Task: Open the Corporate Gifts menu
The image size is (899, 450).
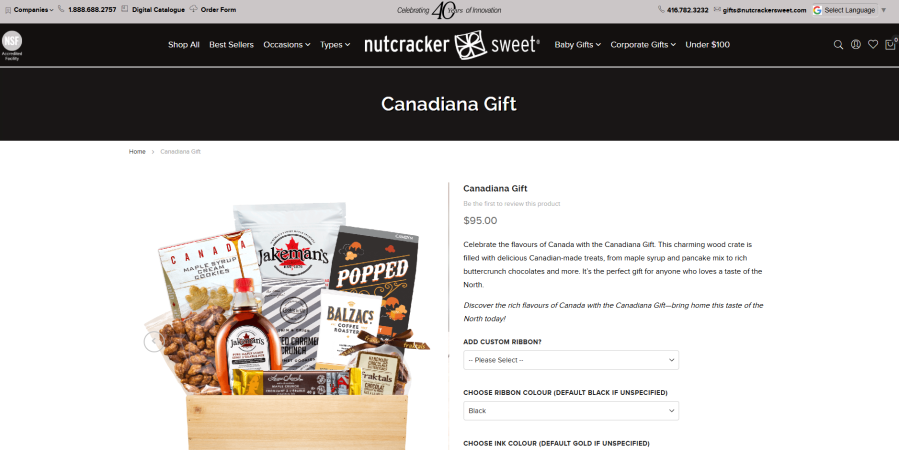Action: (x=643, y=45)
